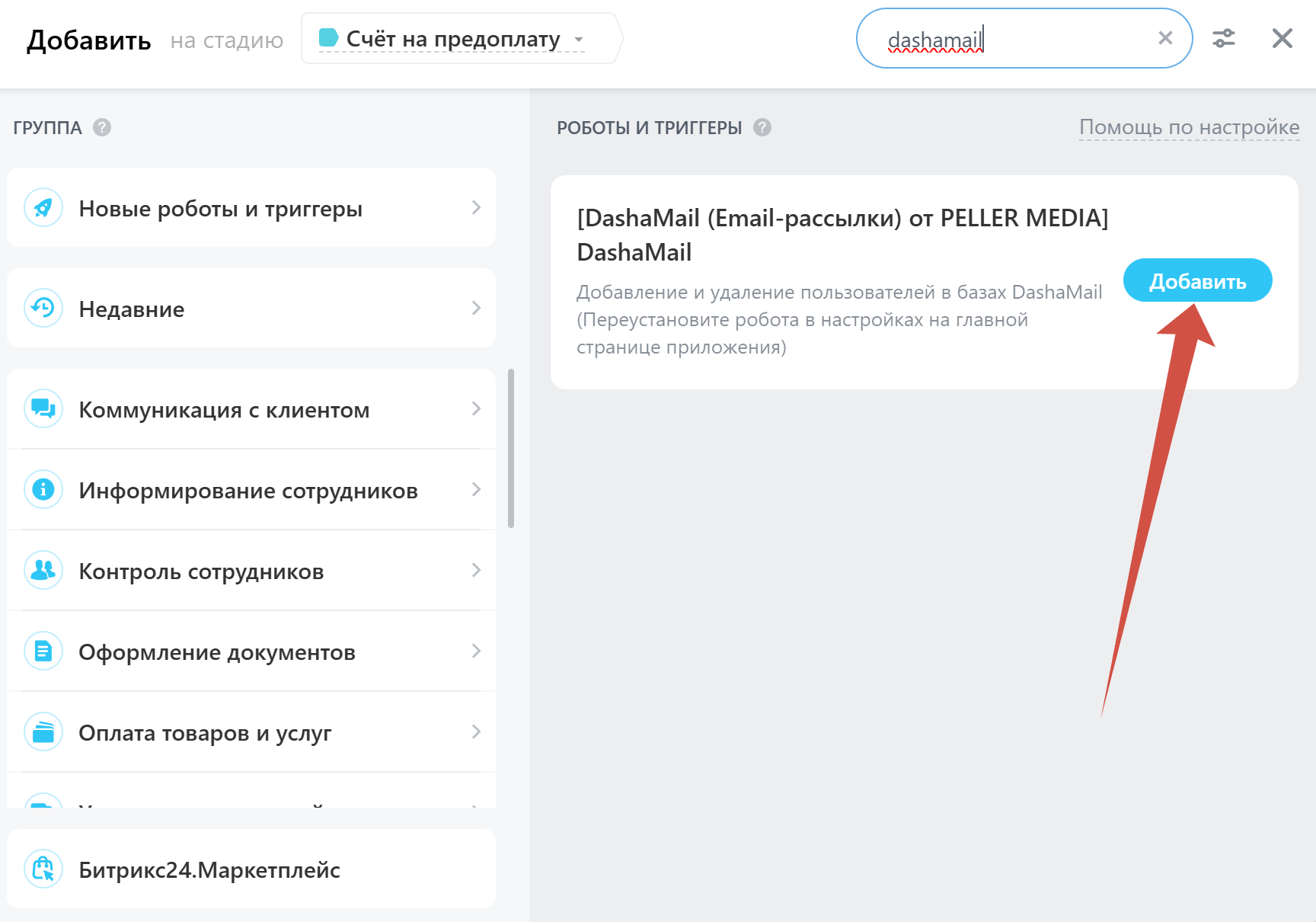Click the Bitrix24 Marketplace bag icon
Image resolution: width=1316 pixels, height=922 pixels.
coord(43,869)
